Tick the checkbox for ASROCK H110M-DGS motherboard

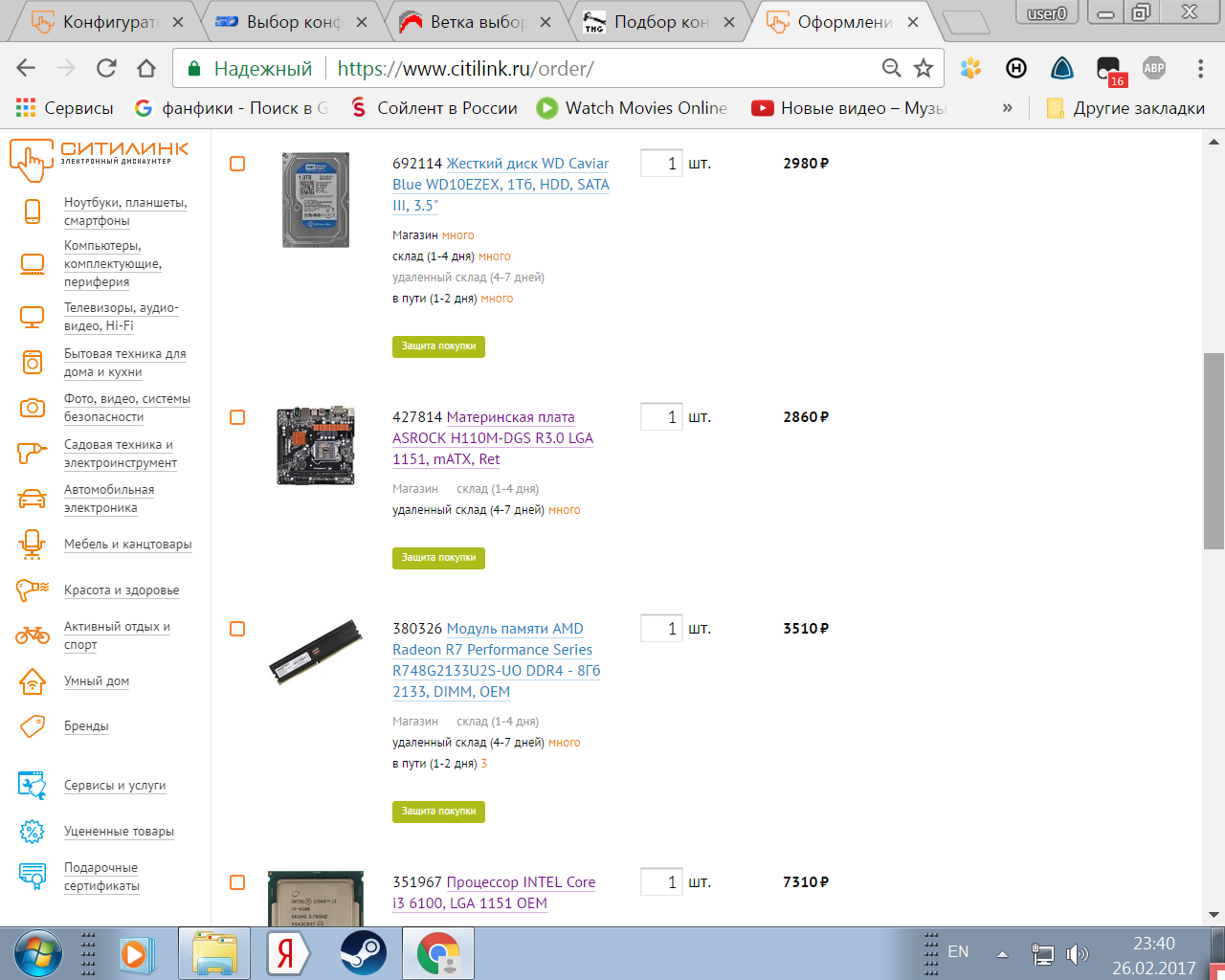(237, 417)
